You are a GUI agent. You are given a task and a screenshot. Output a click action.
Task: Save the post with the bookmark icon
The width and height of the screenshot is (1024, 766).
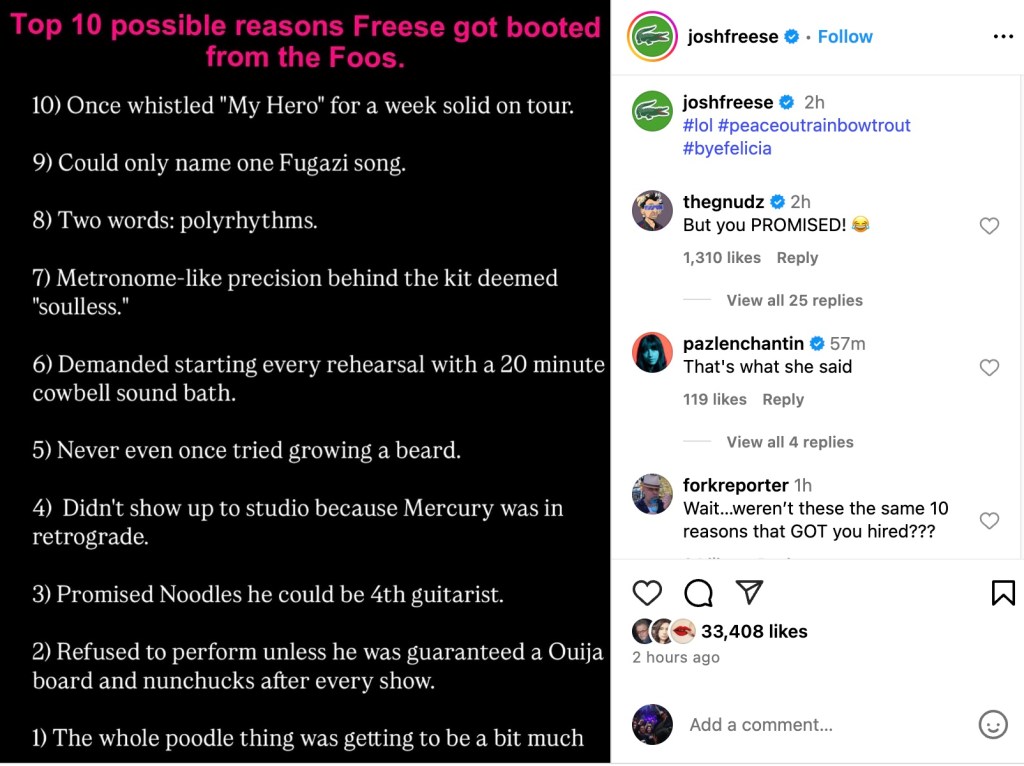tap(1003, 593)
